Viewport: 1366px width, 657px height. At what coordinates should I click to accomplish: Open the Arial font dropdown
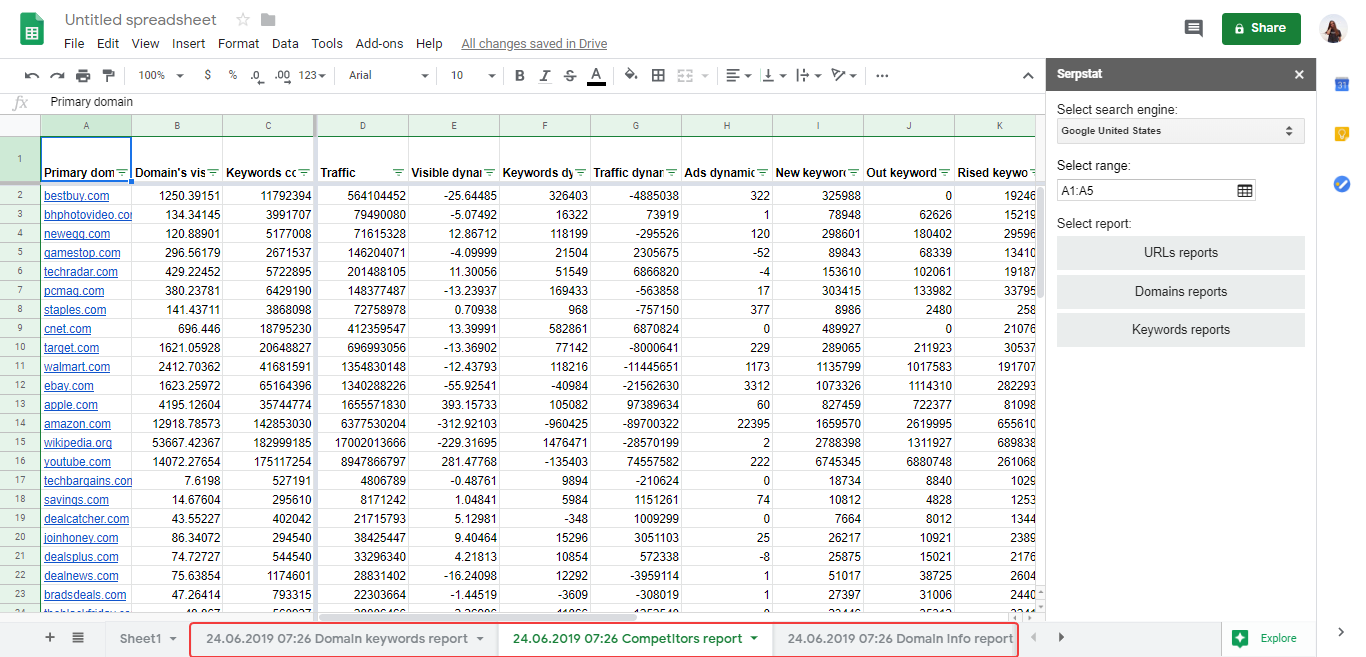389,75
